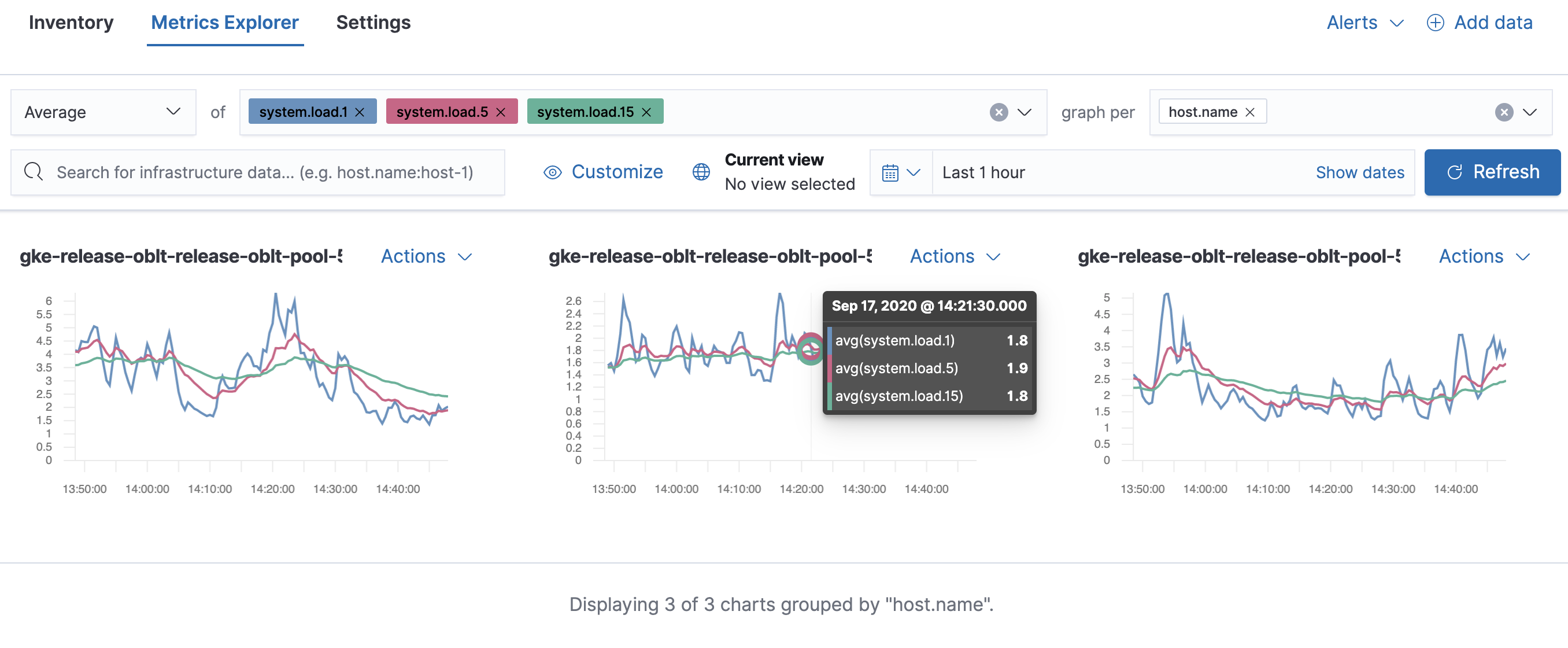Switch to the Settings tab
Image resolution: width=1568 pixels, height=648 pixels.
[373, 22]
